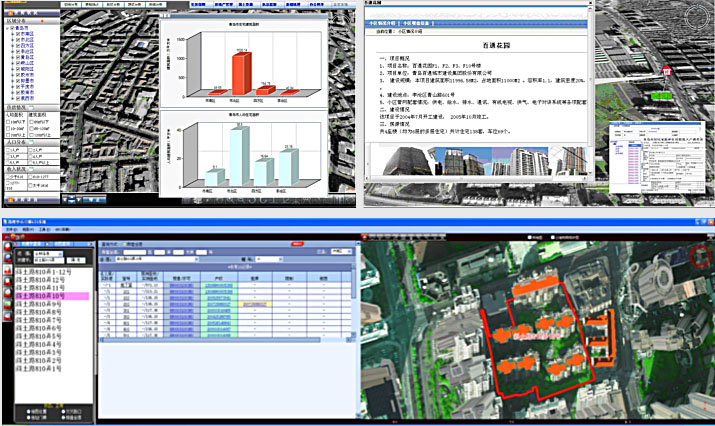The image size is (715, 426).
Task: Open the 幢号 dropdown in the query panel
Action: (269, 259)
